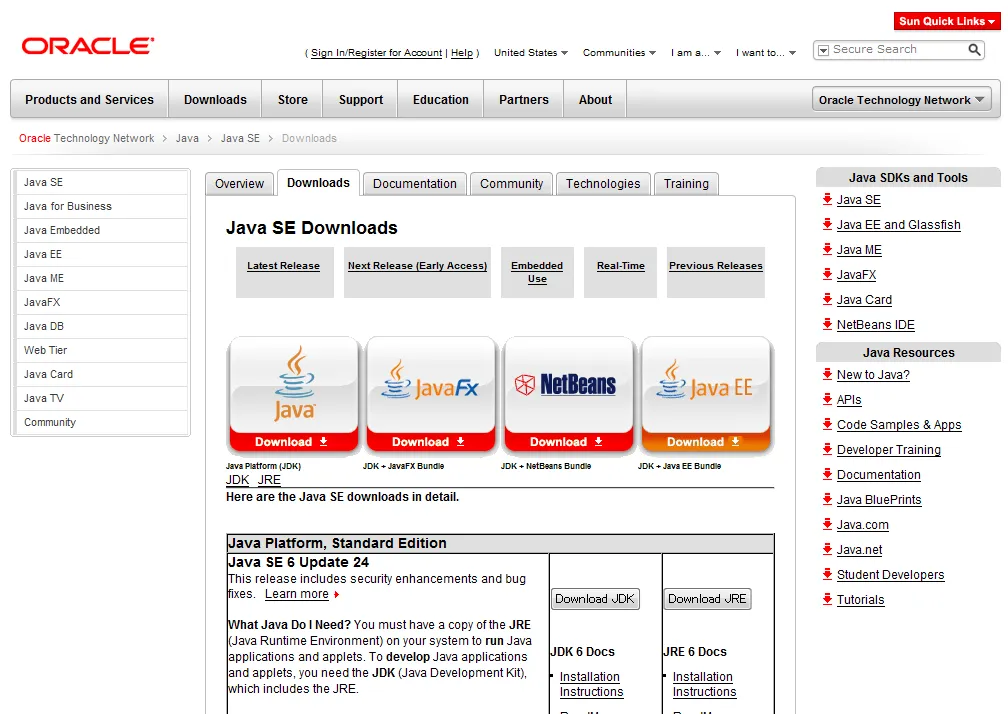
Task: Click the Download JDK button
Action: (595, 599)
